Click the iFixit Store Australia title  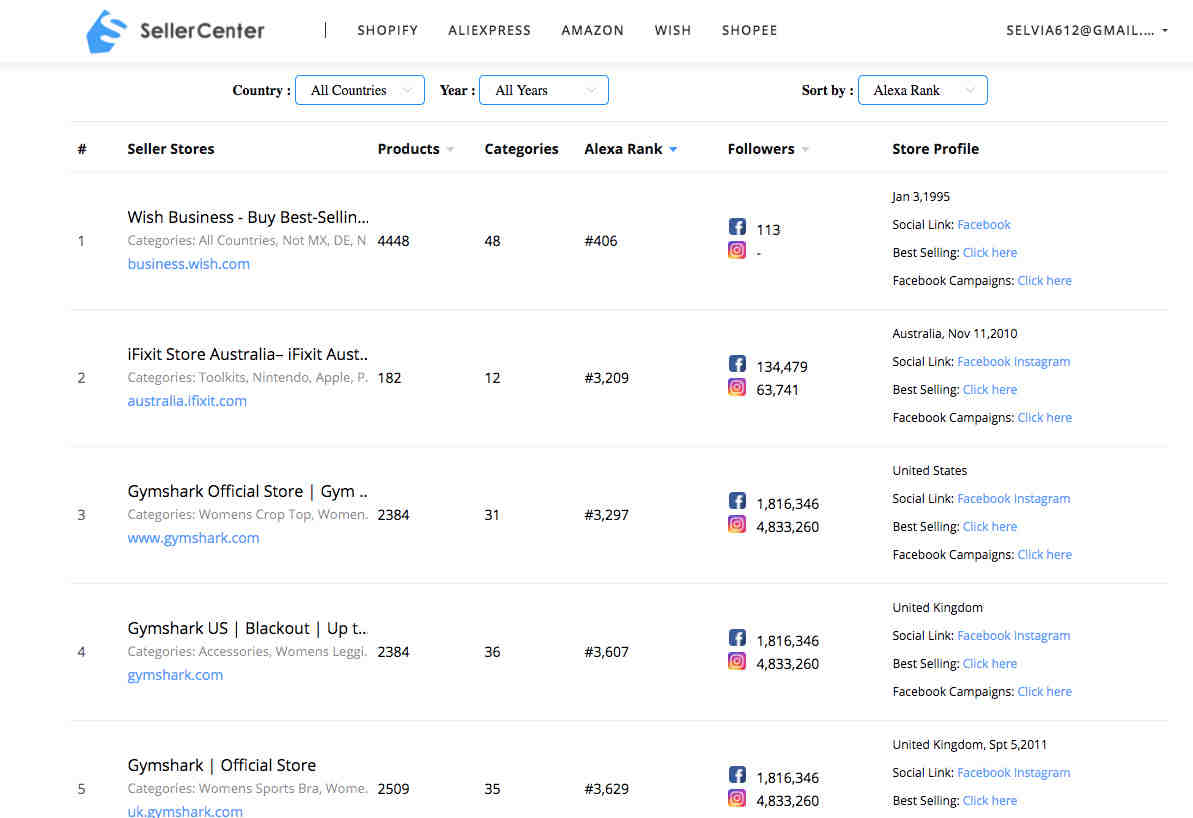247,355
